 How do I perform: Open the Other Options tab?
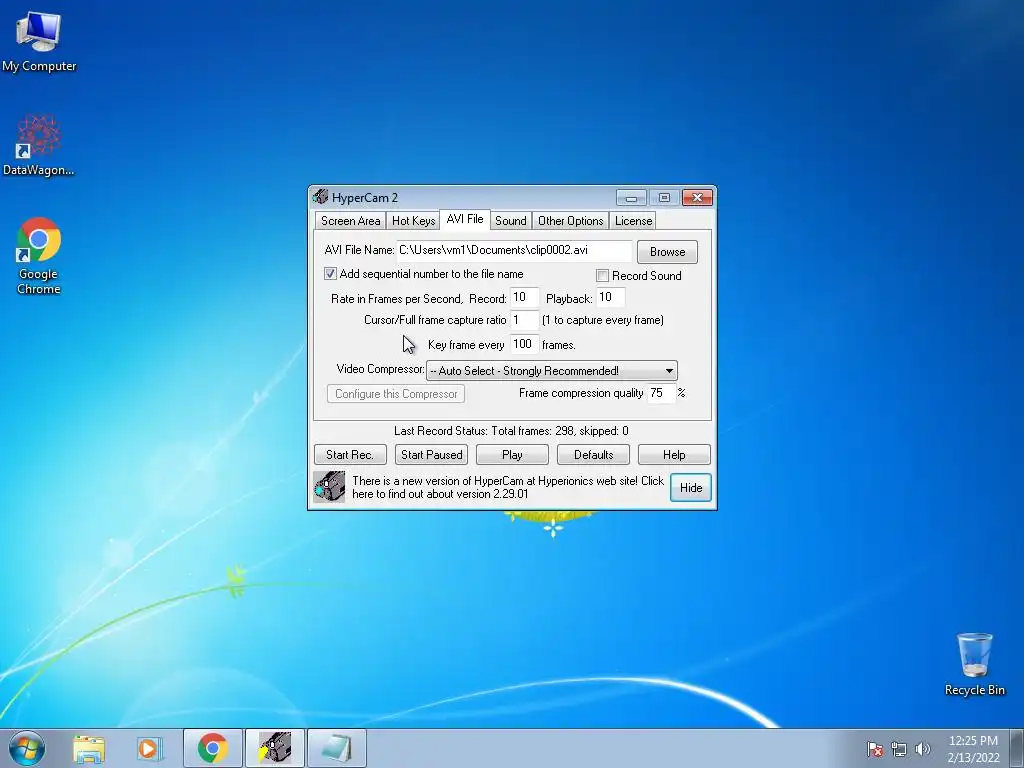tap(571, 221)
